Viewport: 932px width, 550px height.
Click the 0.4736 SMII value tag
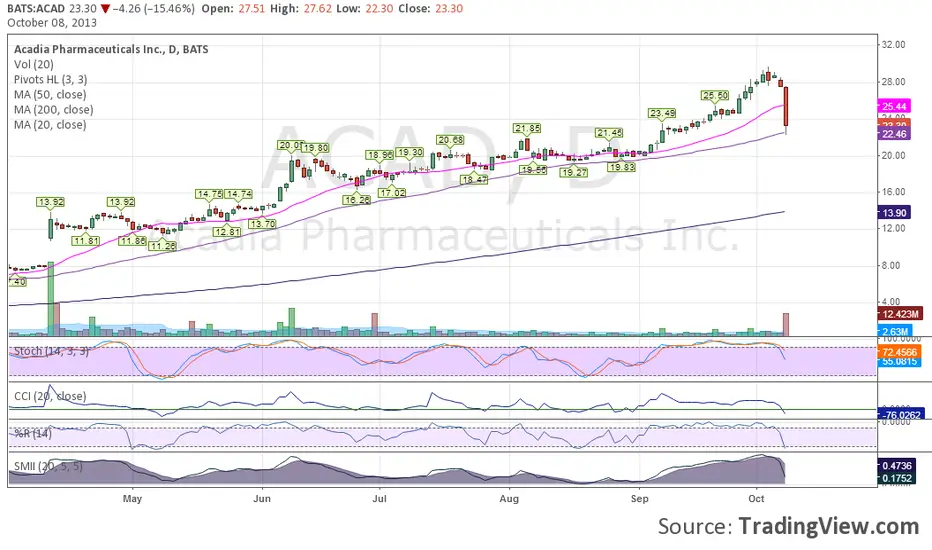(x=896, y=466)
